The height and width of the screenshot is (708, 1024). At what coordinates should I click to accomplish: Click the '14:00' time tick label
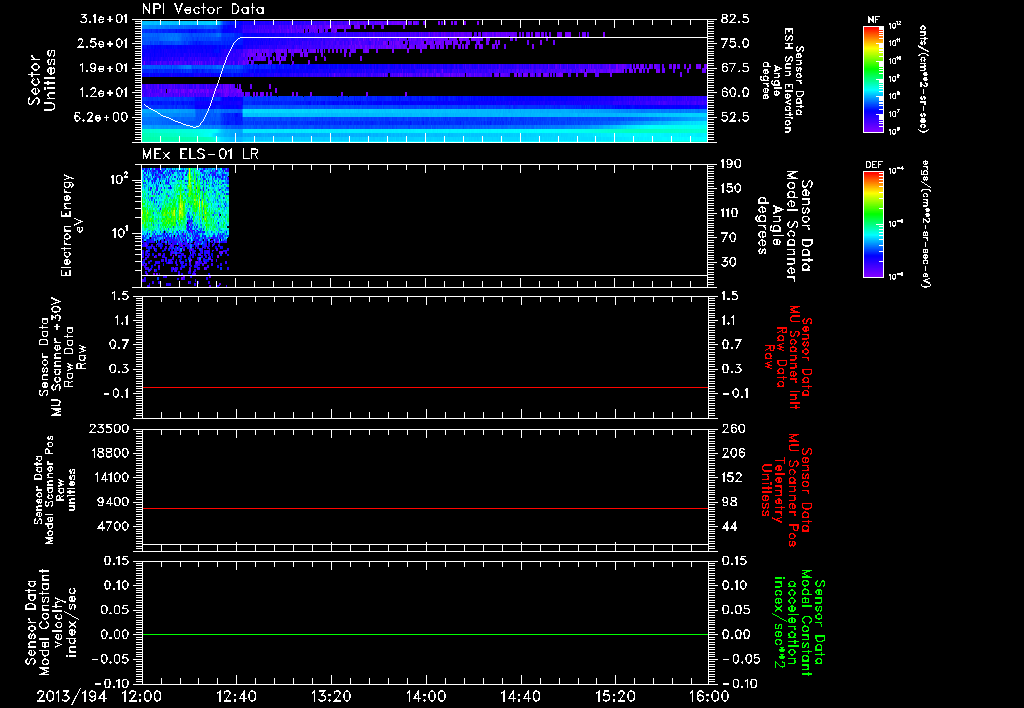click(426, 696)
